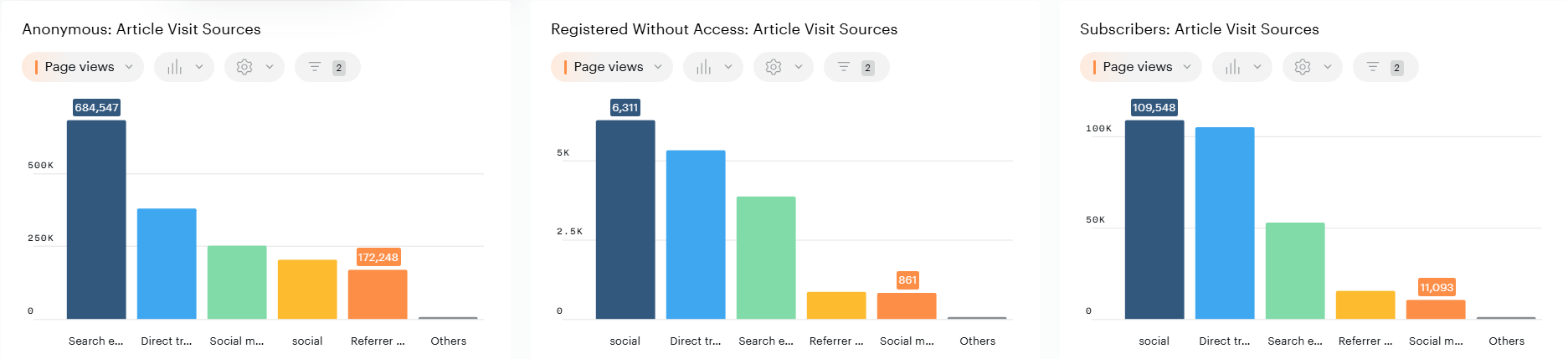
Task: Click filter icon in Registered Without Access panel
Action: [844, 67]
